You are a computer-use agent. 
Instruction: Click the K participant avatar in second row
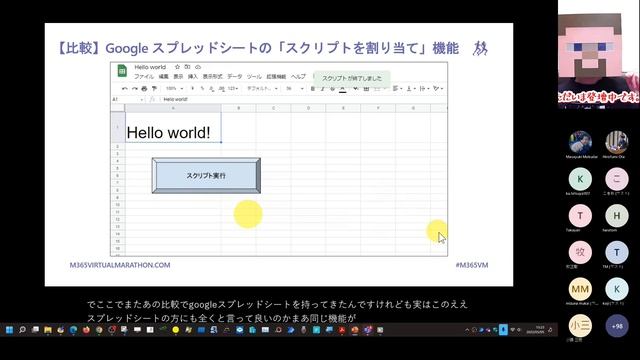point(580,179)
